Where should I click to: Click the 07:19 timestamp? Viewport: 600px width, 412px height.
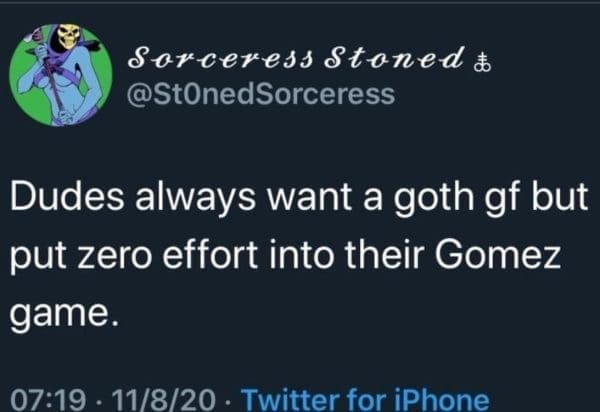coord(41,396)
